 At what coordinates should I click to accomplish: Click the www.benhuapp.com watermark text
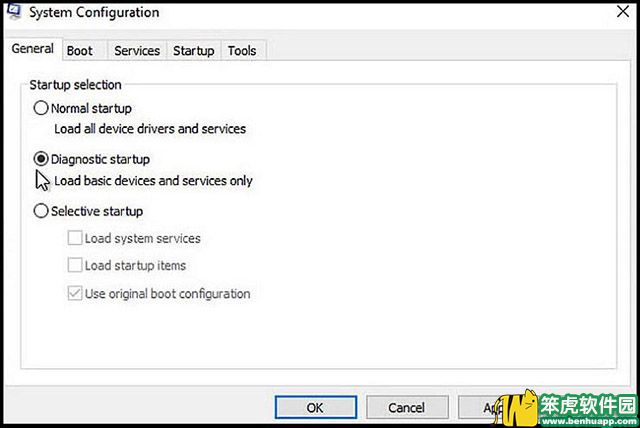click(588, 421)
